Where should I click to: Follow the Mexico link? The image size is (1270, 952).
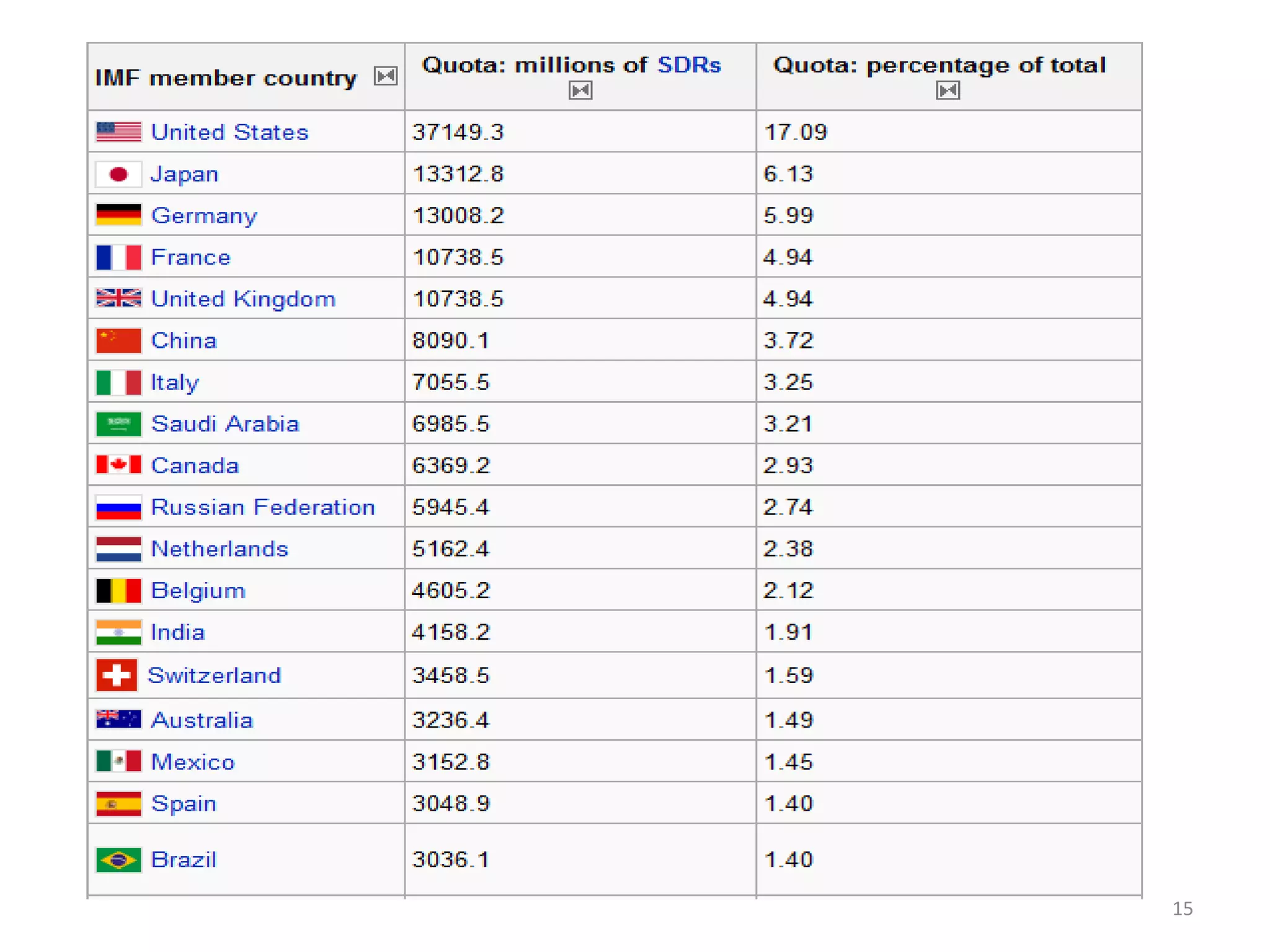tap(193, 762)
